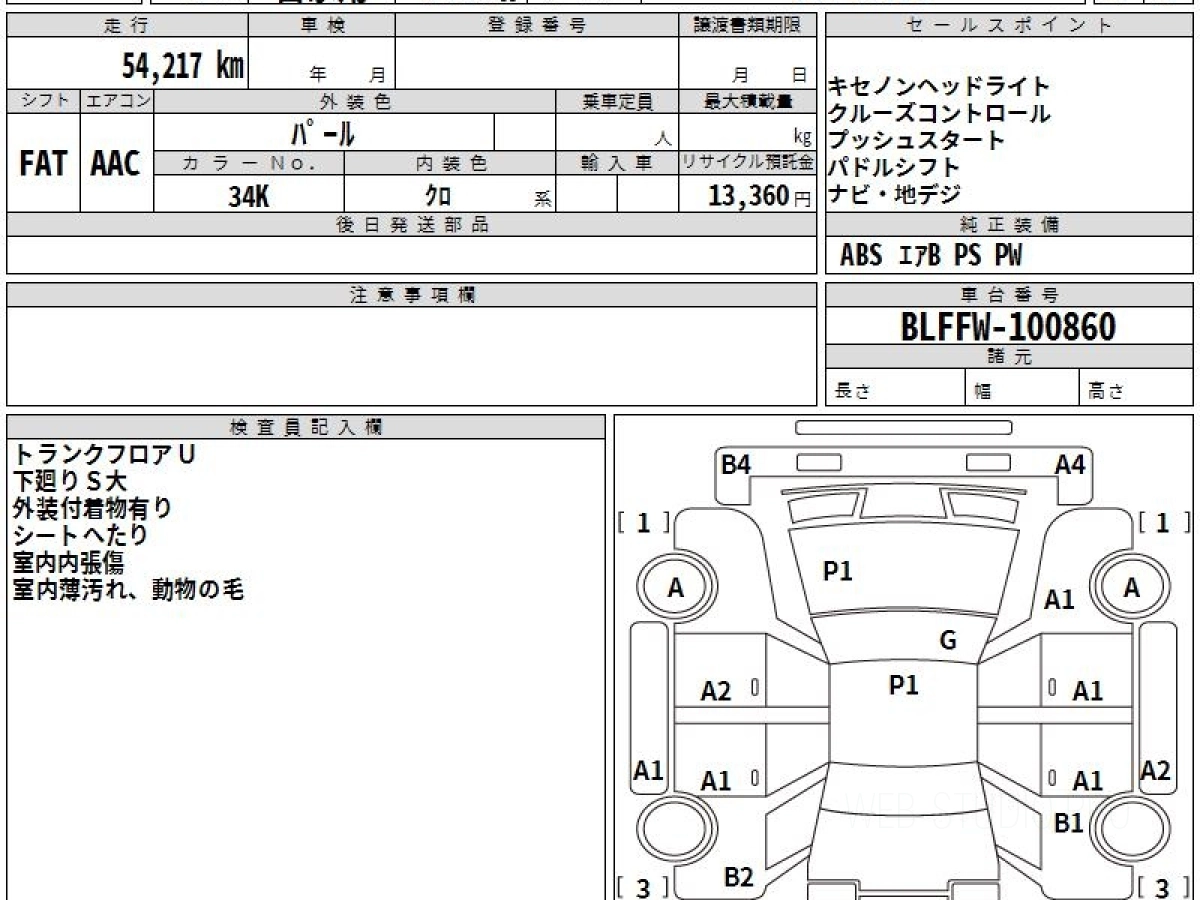This screenshot has height=900, width=1200.
Task: Click the 54,217 km mileage value
Action: click(182, 66)
